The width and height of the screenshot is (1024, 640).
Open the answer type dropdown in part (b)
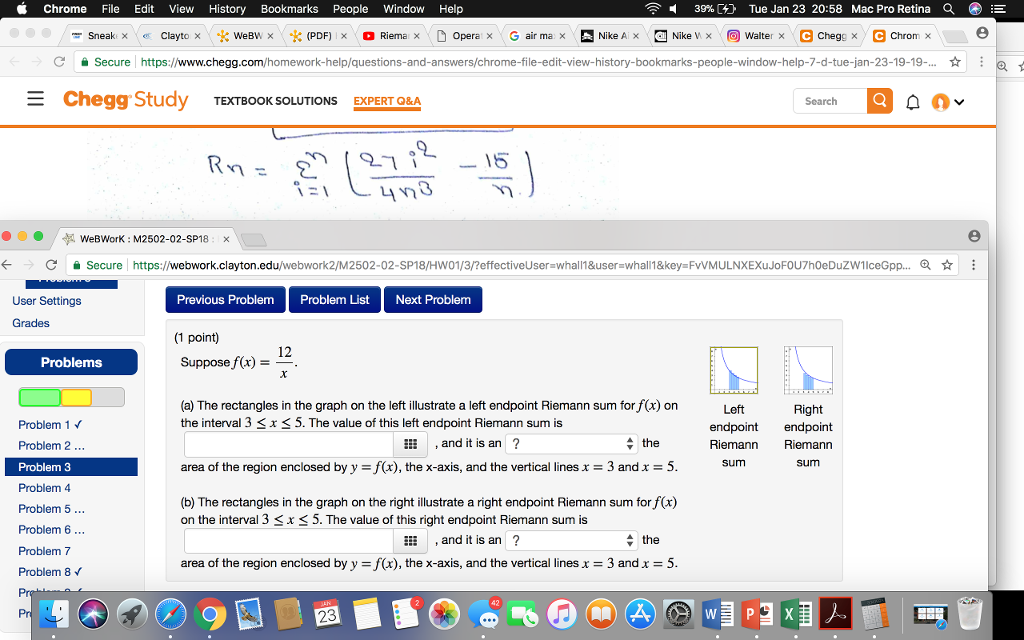click(x=570, y=540)
